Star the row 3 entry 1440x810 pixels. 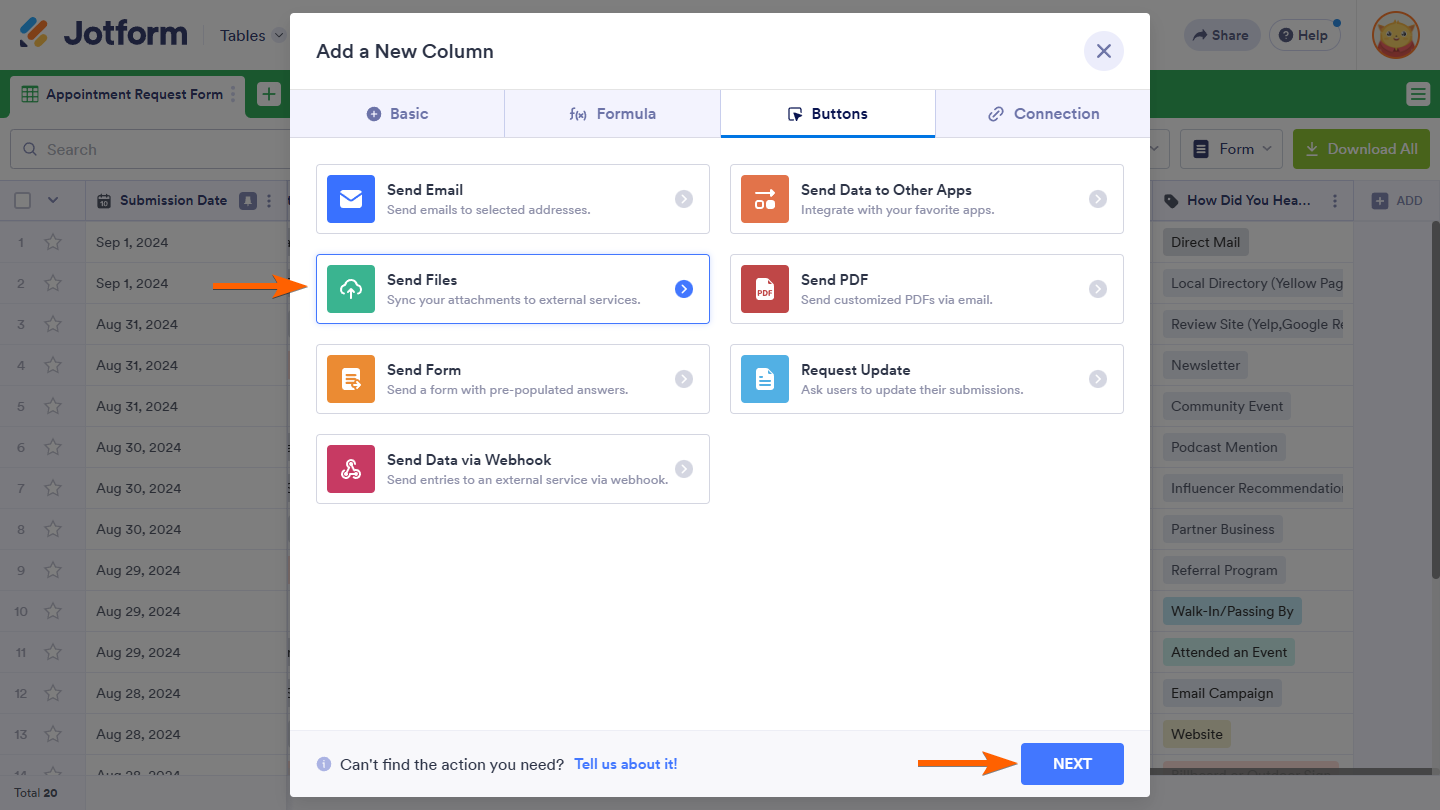(x=53, y=324)
